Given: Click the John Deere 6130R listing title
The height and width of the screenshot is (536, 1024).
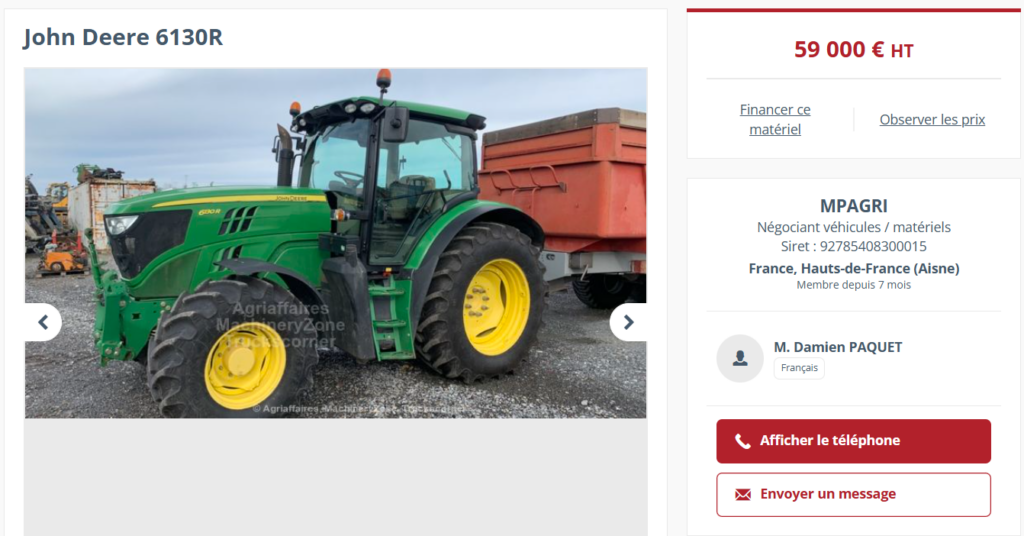Looking at the screenshot, I should pyautogui.click(x=123, y=37).
